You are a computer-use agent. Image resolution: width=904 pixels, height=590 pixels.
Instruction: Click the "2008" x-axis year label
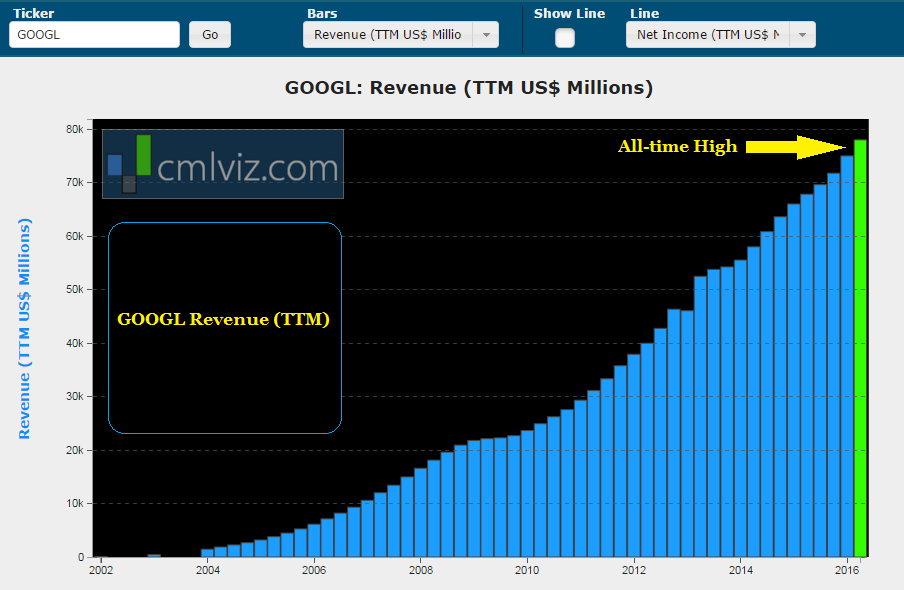(421, 570)
